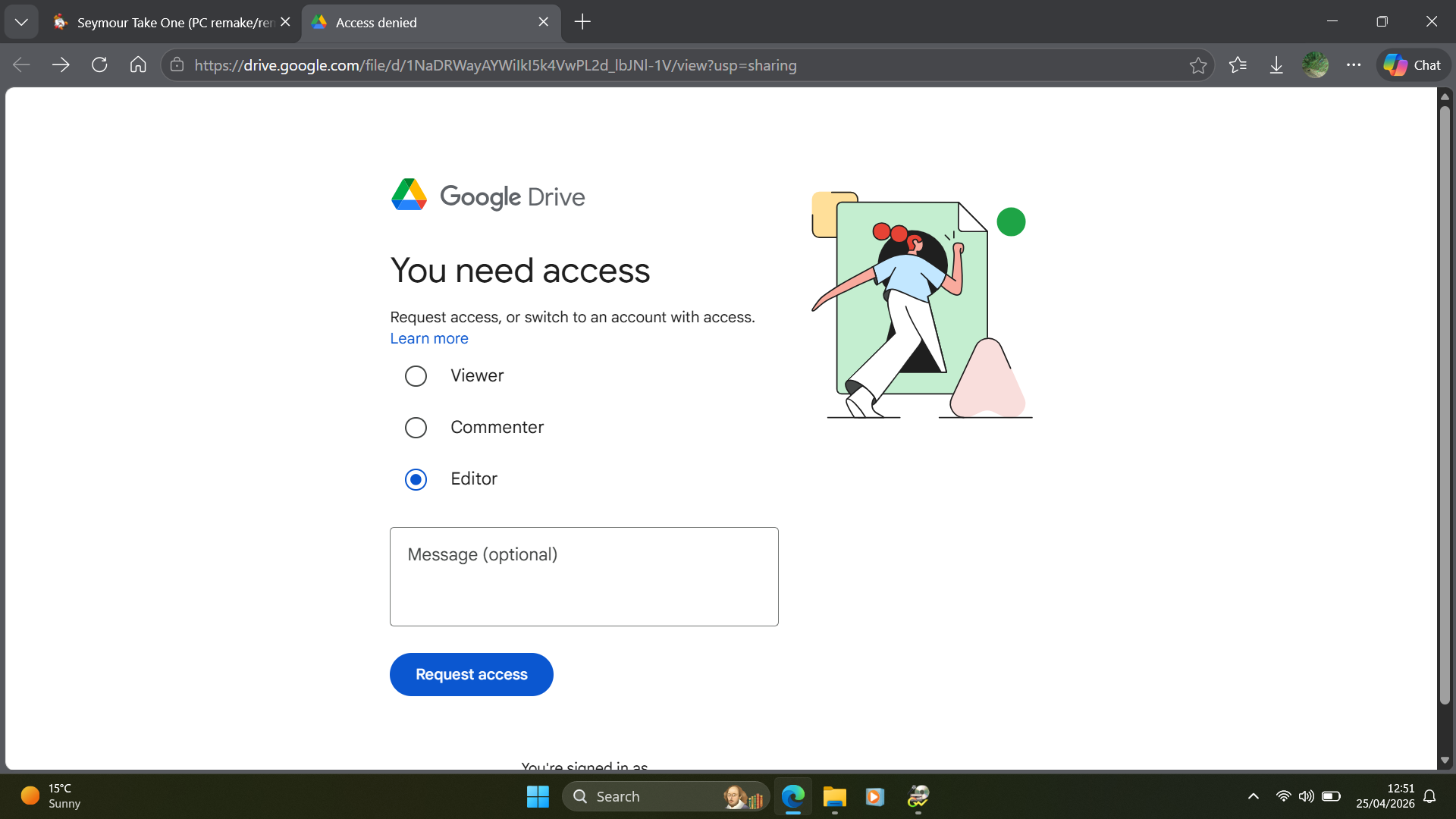Minimize the browser window

tap(1332, 22)
